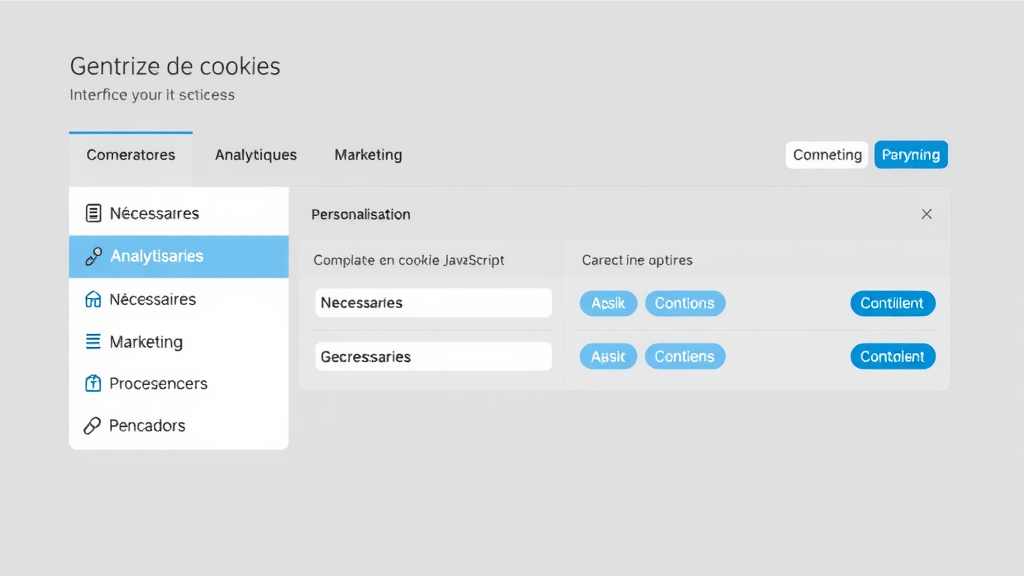Toggle the Ausic chip in the second row
The image size is (1024, 576).
pyautogui.click(x=608, y=356)
